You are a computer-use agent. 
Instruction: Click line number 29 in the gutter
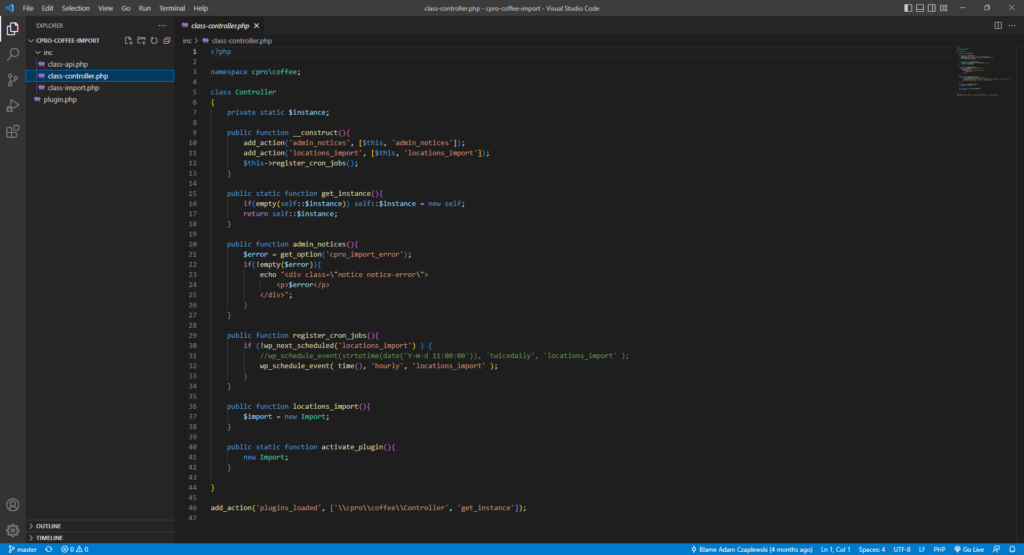tap(193, 335)
